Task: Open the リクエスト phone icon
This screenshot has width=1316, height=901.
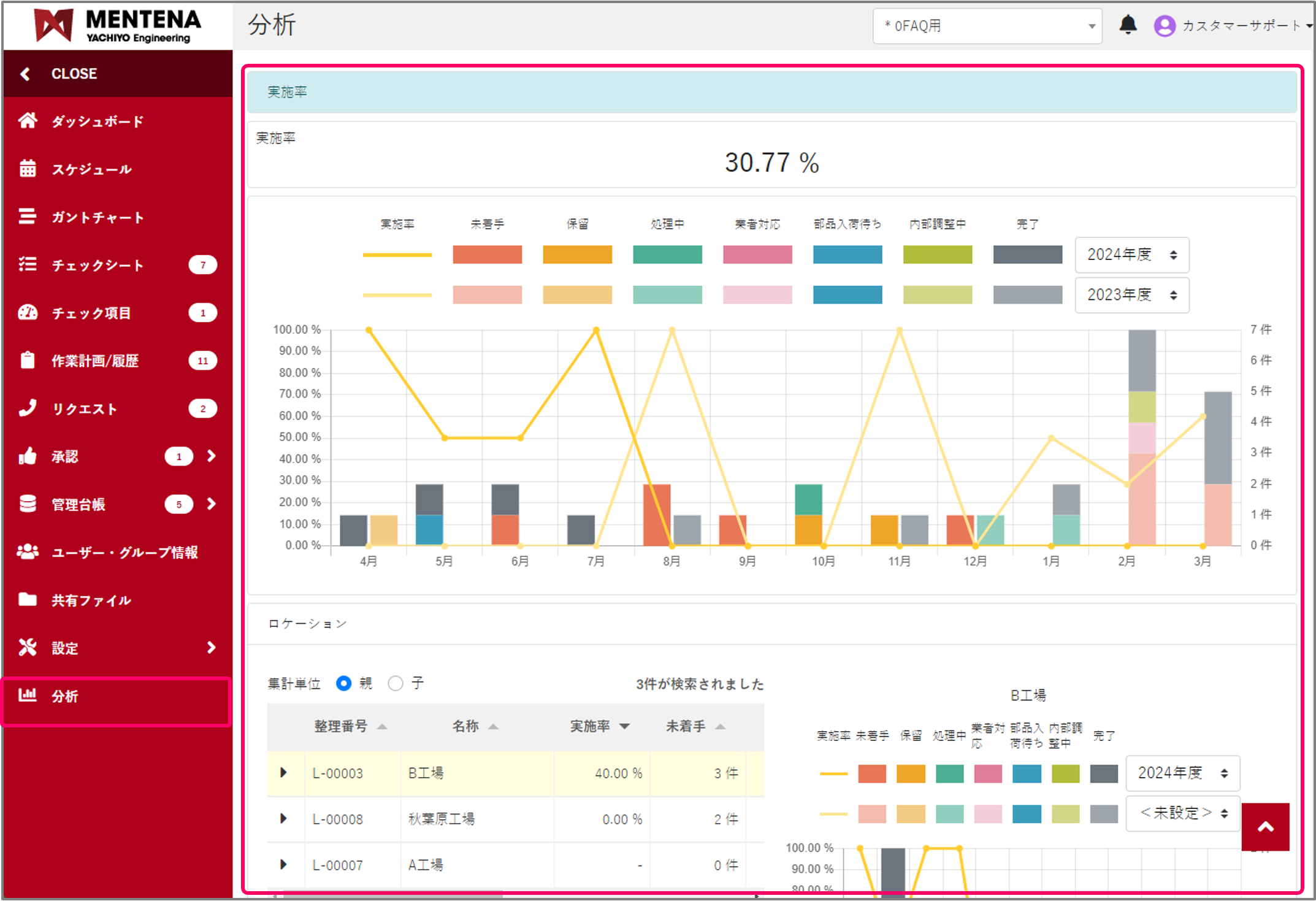Action: point(28,408)
